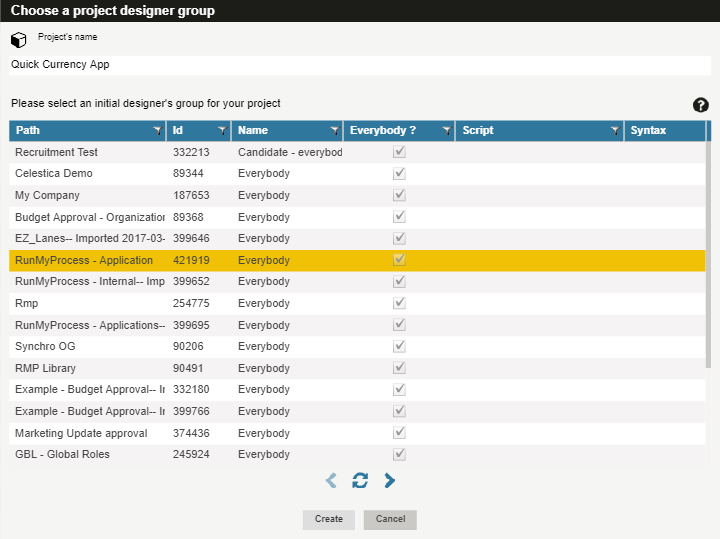Refresh the designer groups list

coord(360,481)
